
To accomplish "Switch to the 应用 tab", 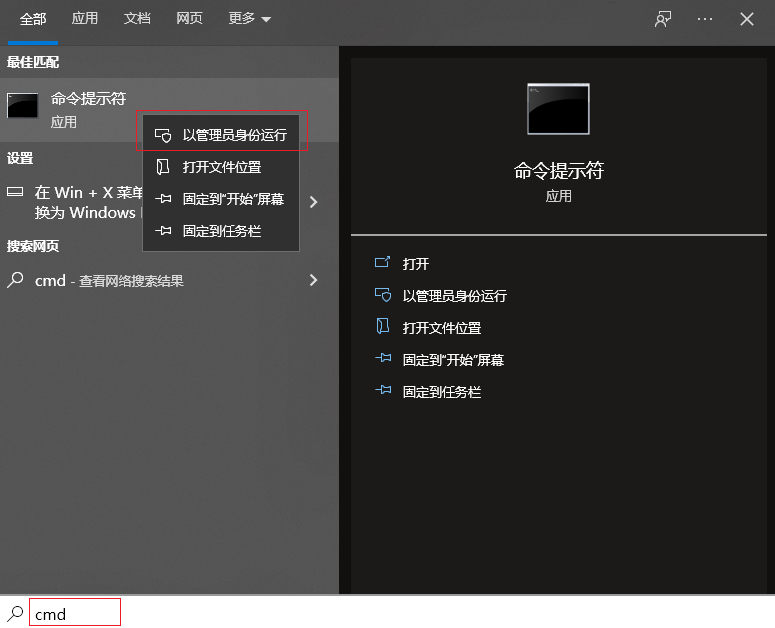I will (x=85, y=19).
